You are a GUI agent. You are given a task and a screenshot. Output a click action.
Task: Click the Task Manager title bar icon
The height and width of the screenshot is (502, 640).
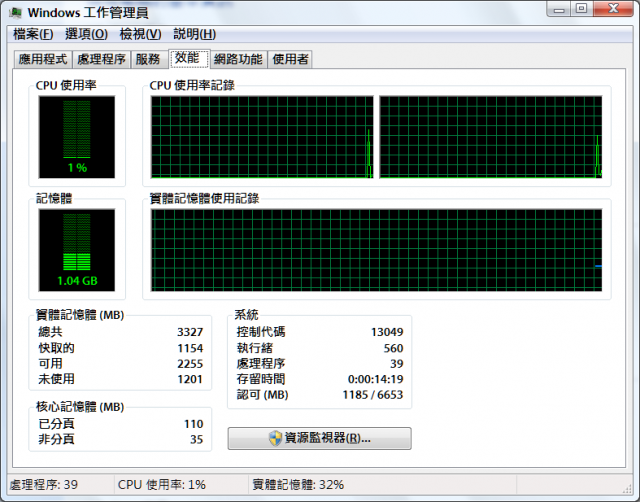click(x=16, y=13)
